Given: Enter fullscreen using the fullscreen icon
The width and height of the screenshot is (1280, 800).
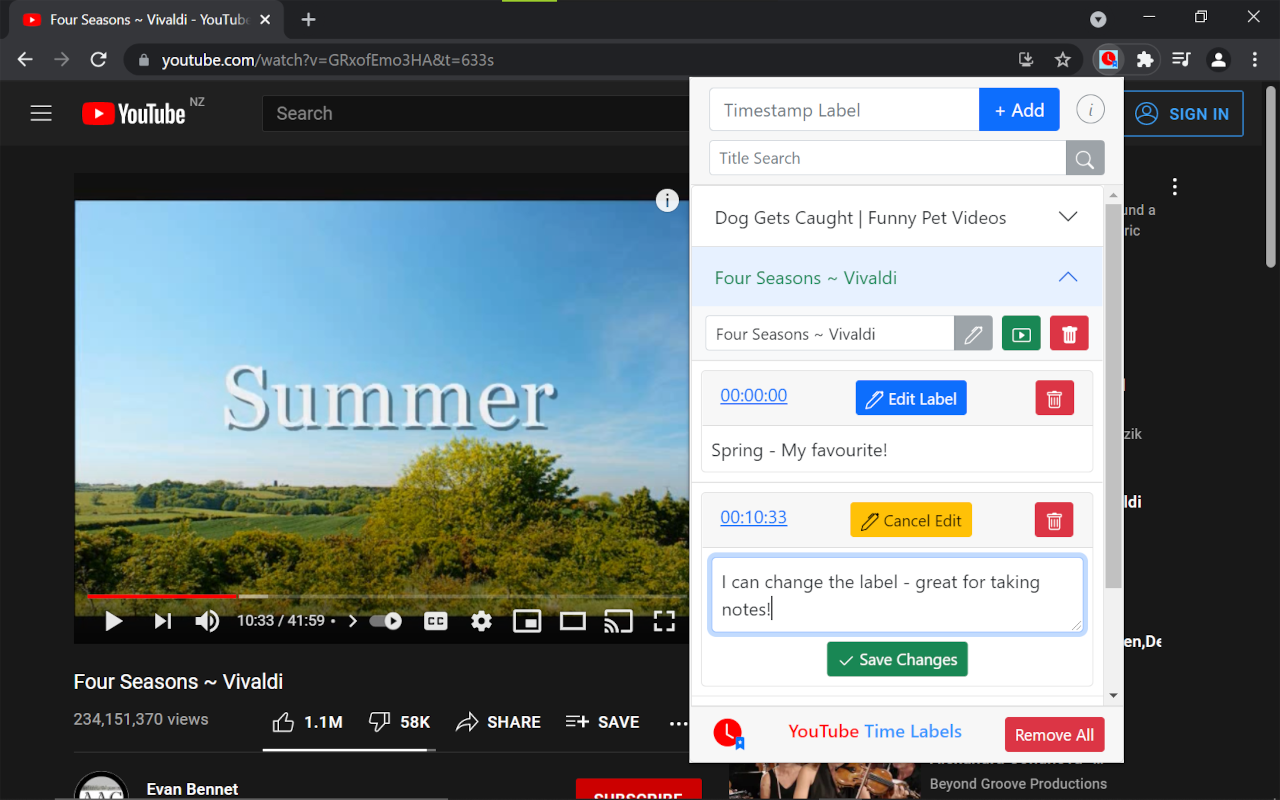Looking at the screenshot, I should [x=664, y=621].
